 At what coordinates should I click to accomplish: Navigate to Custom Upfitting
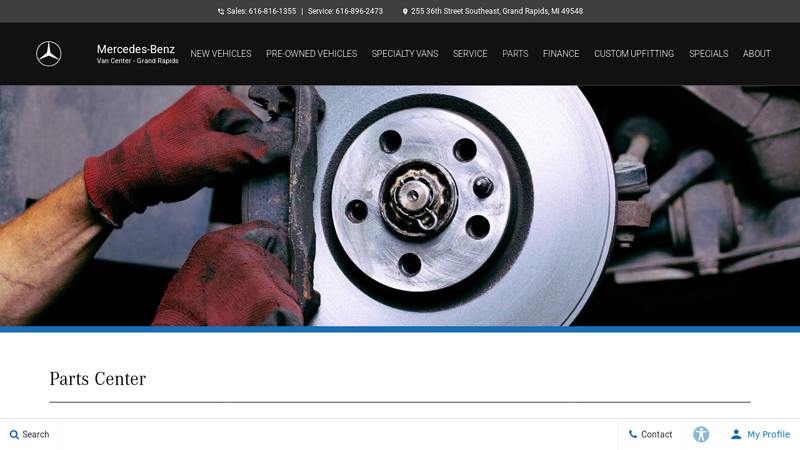point(634,54)
